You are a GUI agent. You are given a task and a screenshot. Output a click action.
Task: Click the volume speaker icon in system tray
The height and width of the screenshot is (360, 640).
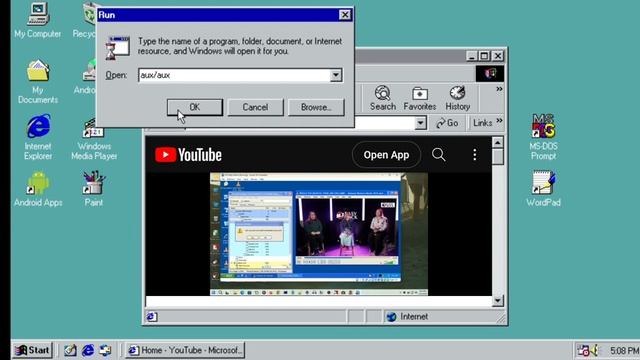pos(594,350)
